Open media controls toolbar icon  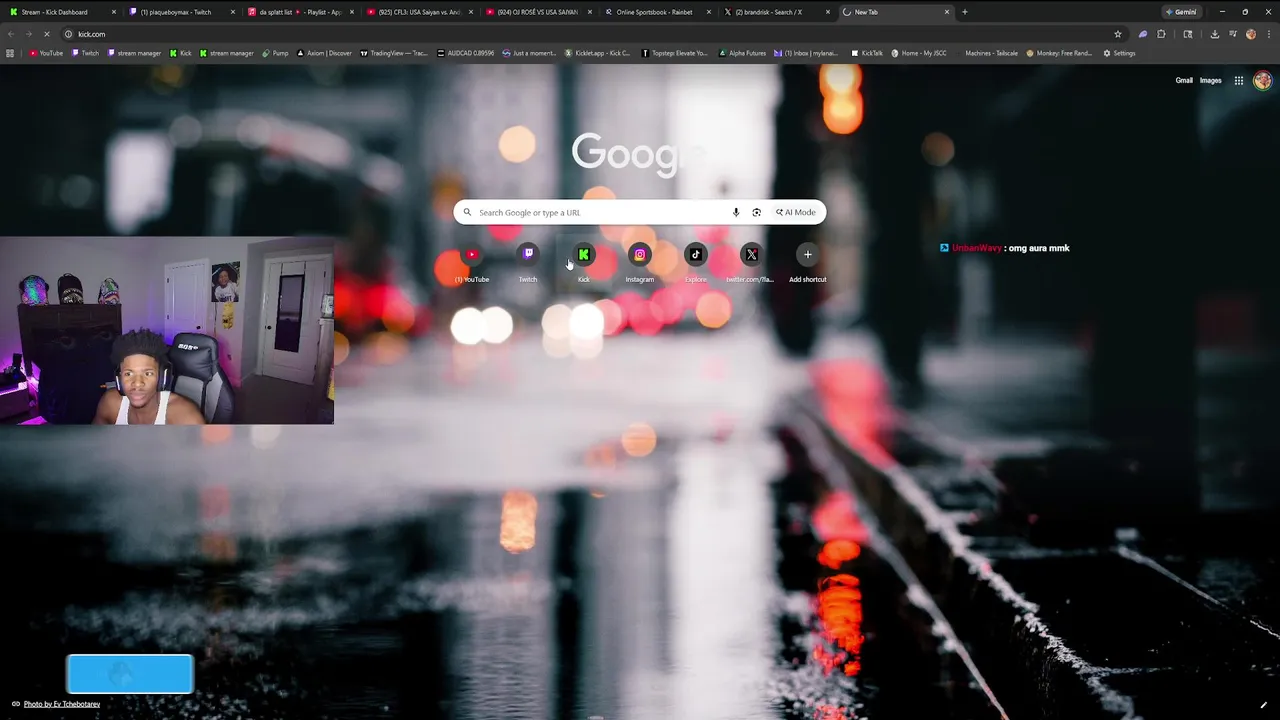(1233, 34)
